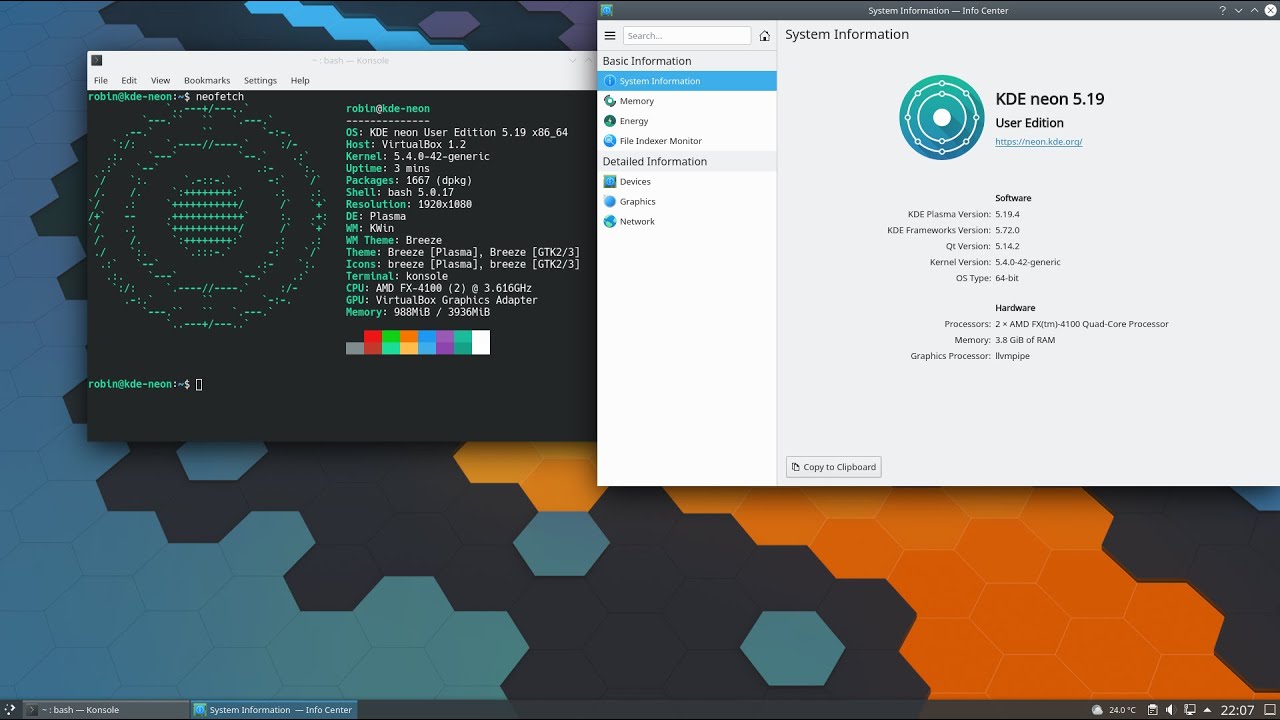This screenshot has height=720, width=1280.
Task: Click the Qt Version value 5.14.2
Action: 1007,246
